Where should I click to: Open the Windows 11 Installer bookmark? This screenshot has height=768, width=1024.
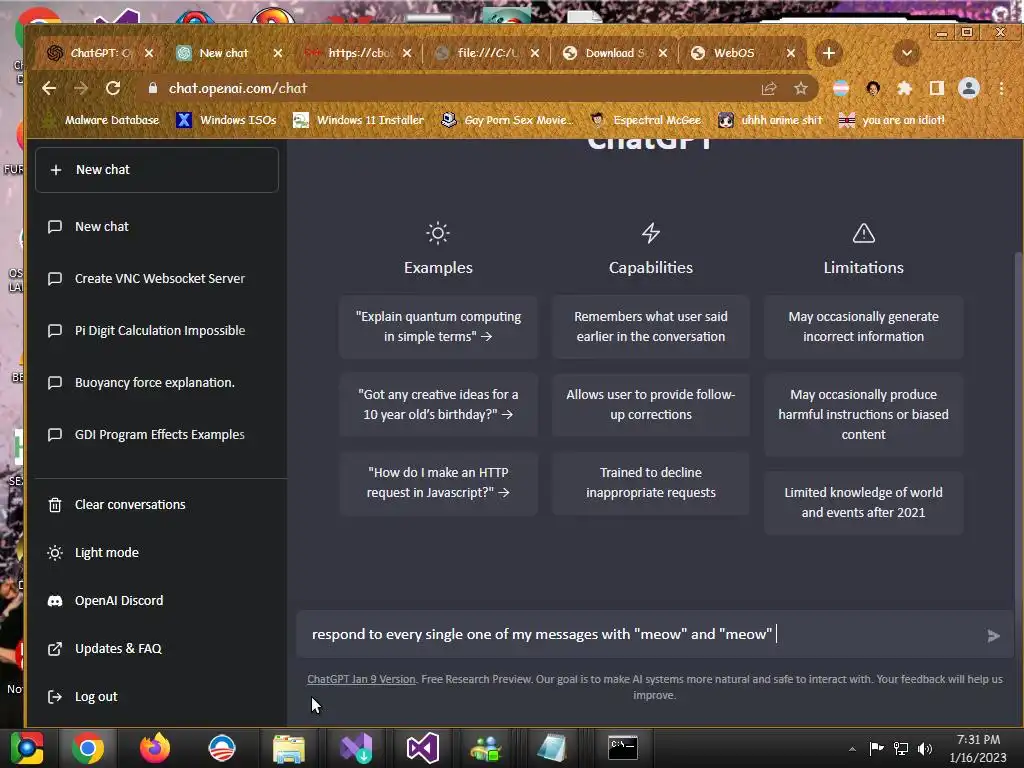click(359, 120)
